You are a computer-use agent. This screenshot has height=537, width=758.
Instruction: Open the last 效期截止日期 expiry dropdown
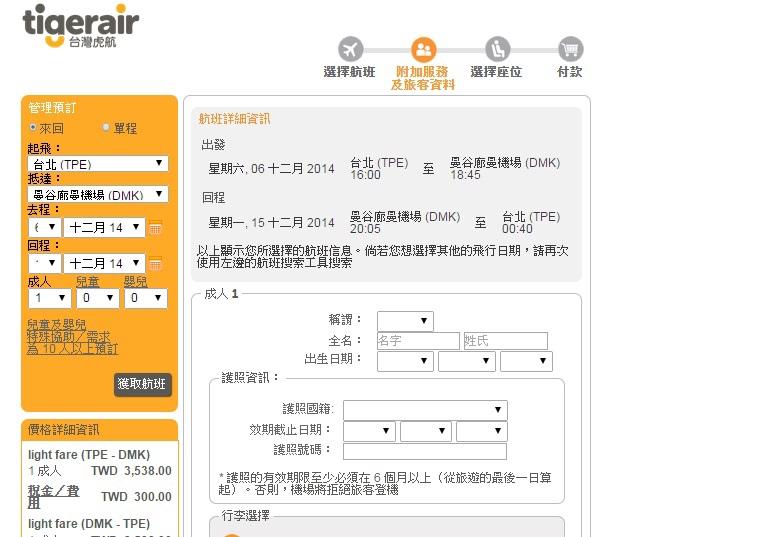tap(482, 431)
